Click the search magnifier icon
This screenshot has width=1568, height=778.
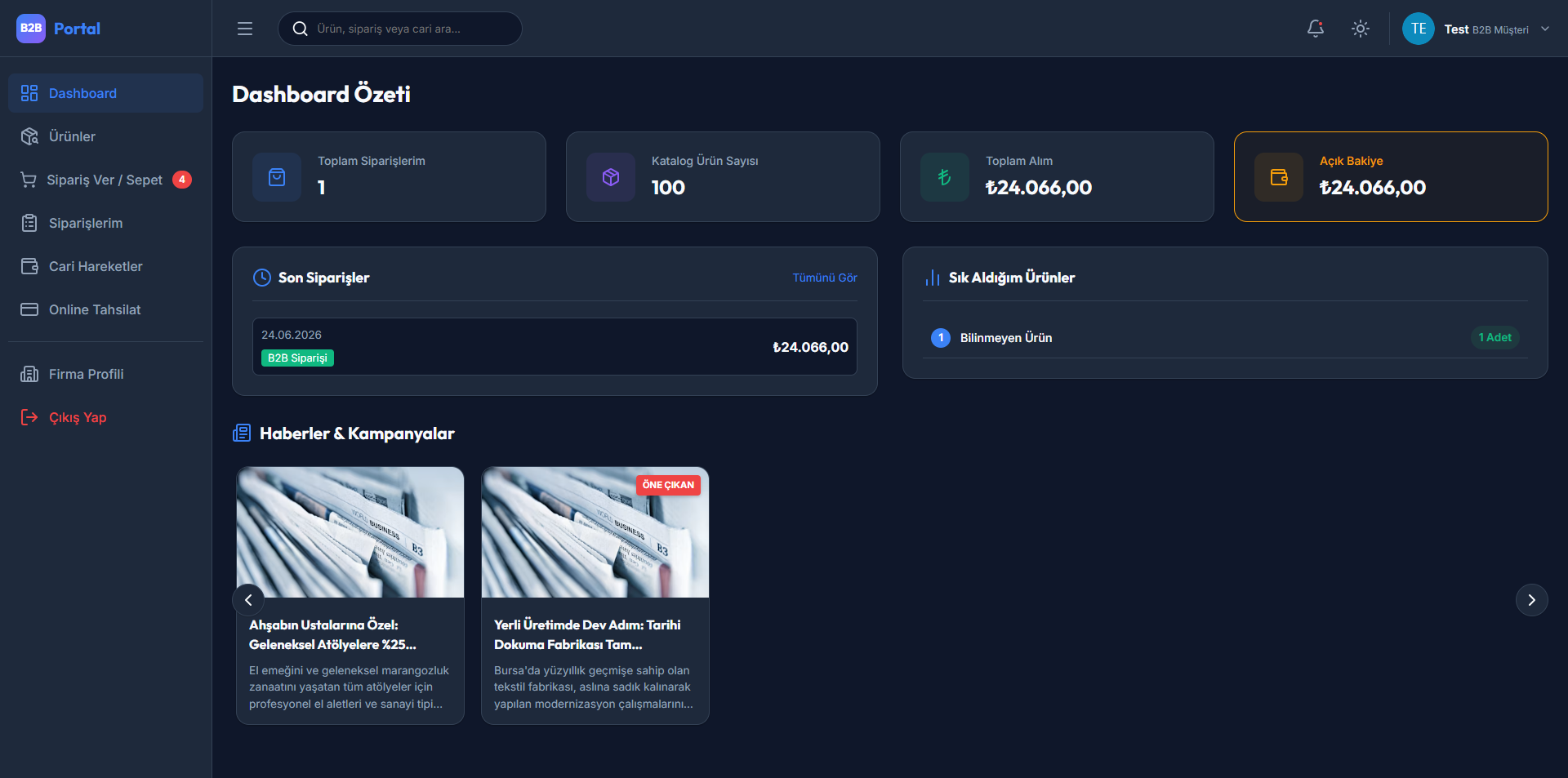click(x=300, y=29)
